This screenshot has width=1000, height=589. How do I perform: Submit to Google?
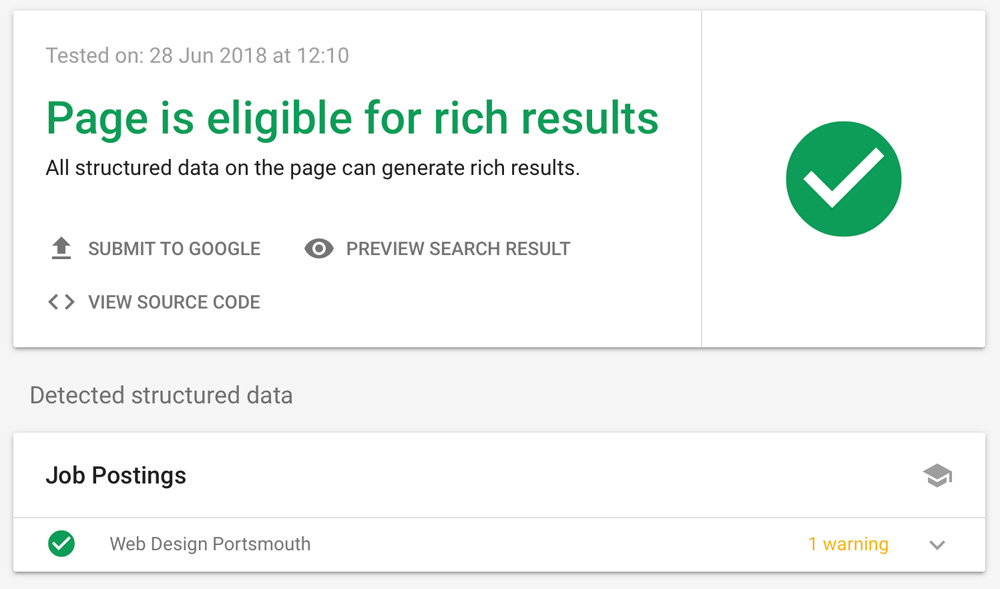(x=155, y=248)
